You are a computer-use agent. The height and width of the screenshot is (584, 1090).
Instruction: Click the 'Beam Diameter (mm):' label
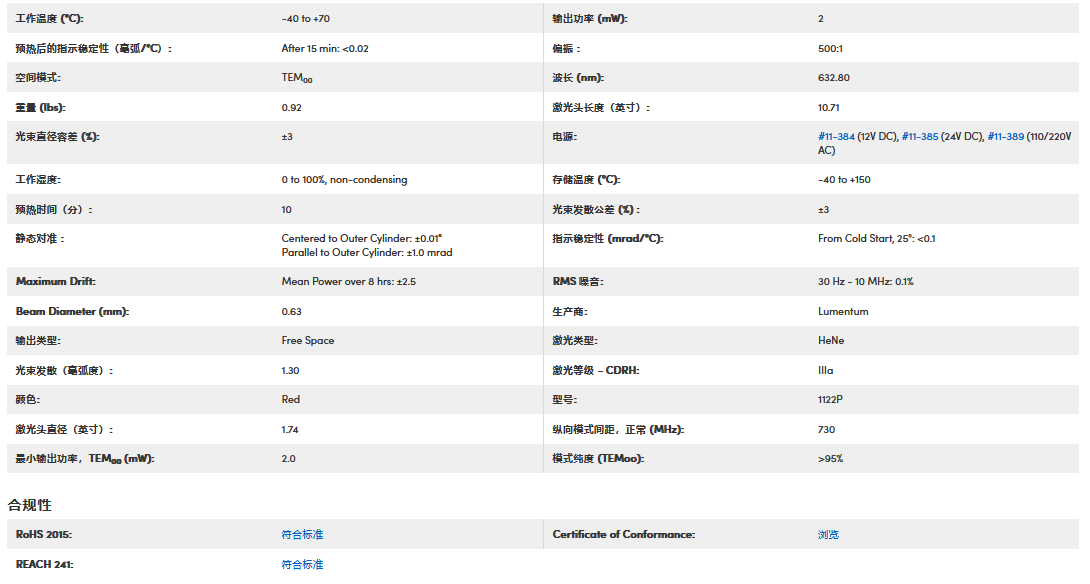click(72, 311)
